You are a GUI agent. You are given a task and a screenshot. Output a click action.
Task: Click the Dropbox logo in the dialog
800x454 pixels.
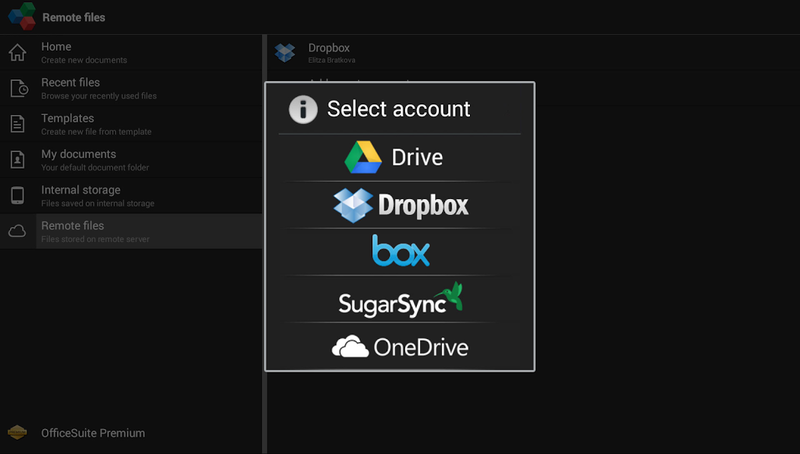(353, 205)
